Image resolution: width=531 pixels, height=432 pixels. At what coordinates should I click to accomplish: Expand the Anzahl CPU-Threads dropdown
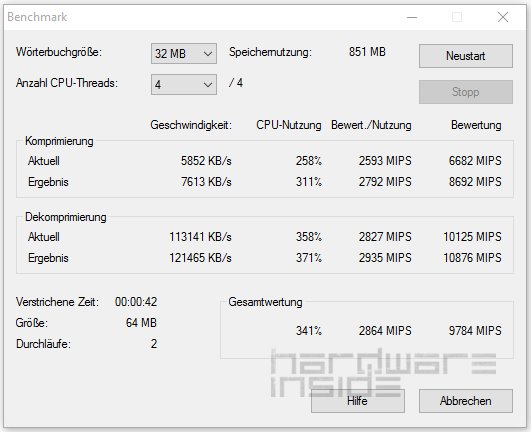[184, 84]
